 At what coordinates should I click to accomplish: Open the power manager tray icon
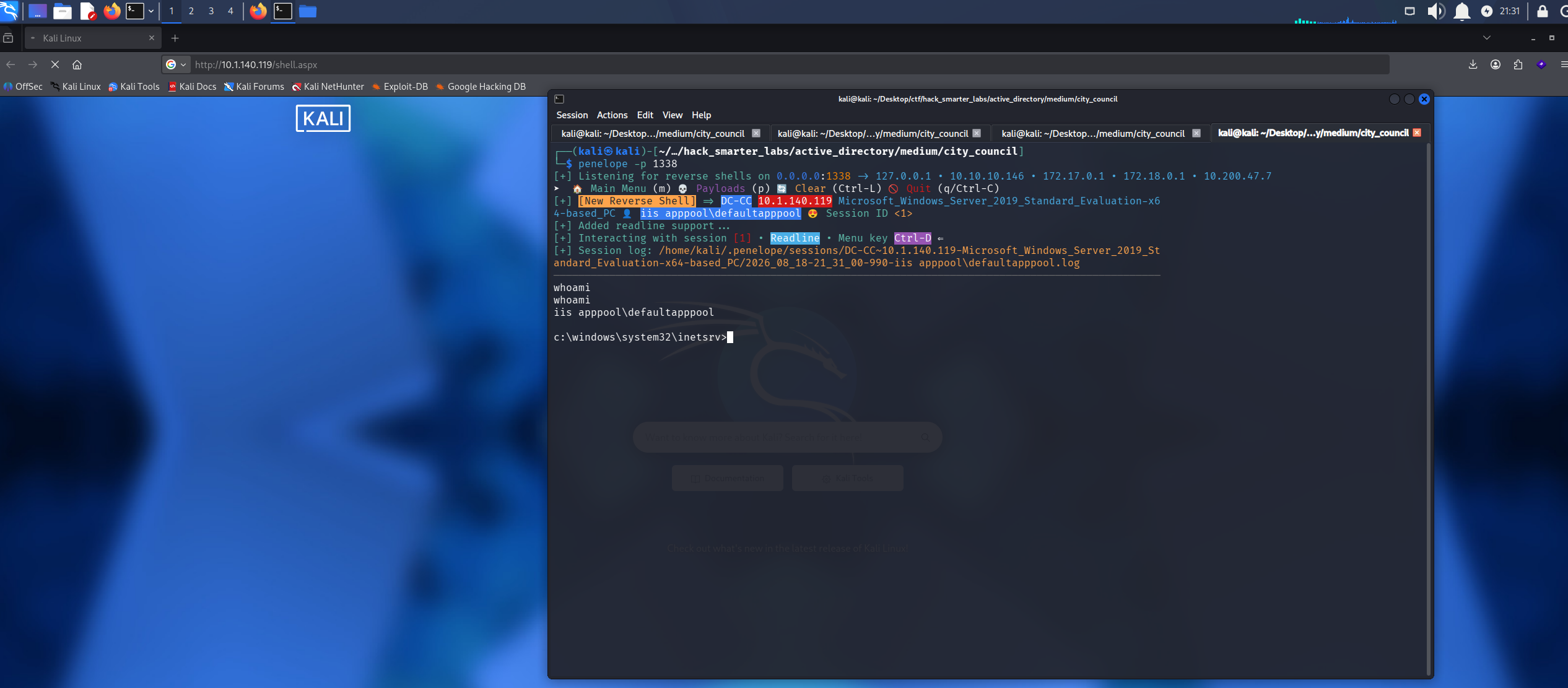pos(1487,11)
